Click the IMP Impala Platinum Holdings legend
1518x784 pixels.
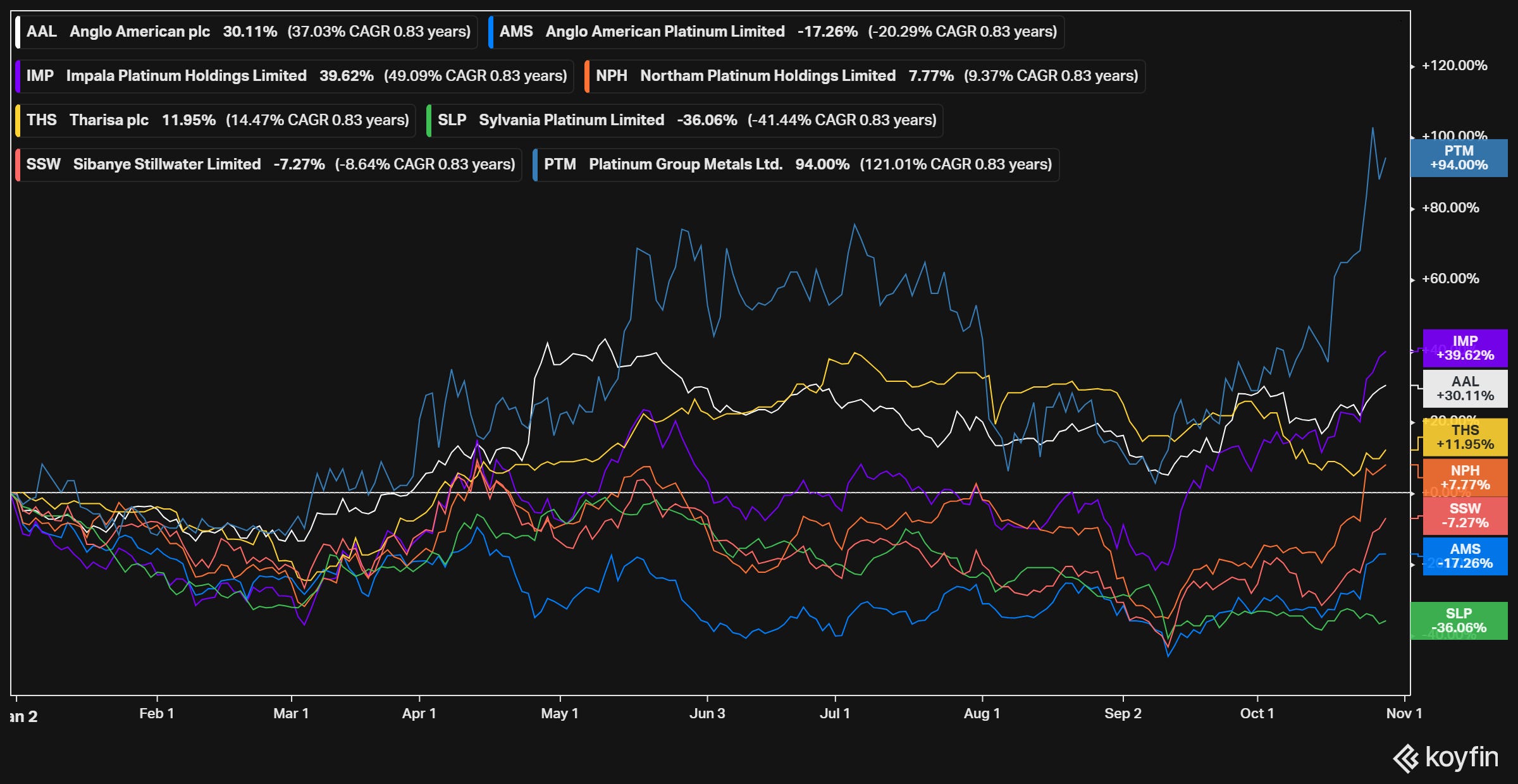pos(295,76)
